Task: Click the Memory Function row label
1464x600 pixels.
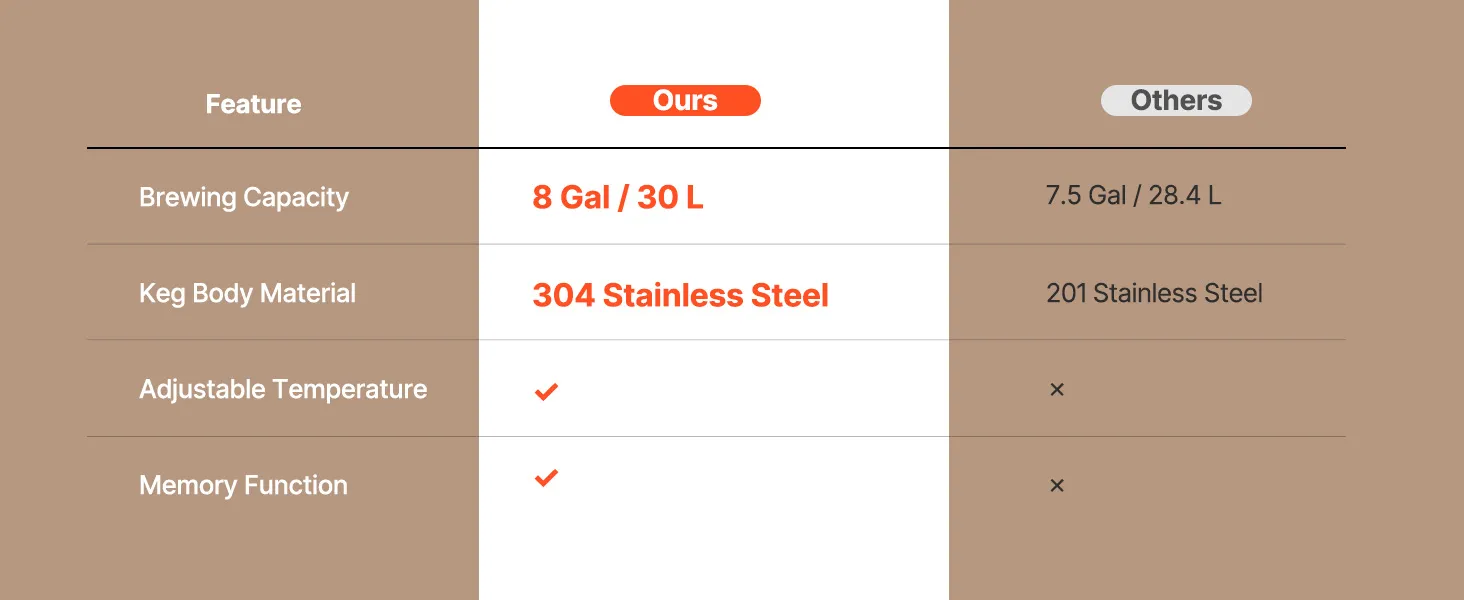Action: [x=243, y=485]
